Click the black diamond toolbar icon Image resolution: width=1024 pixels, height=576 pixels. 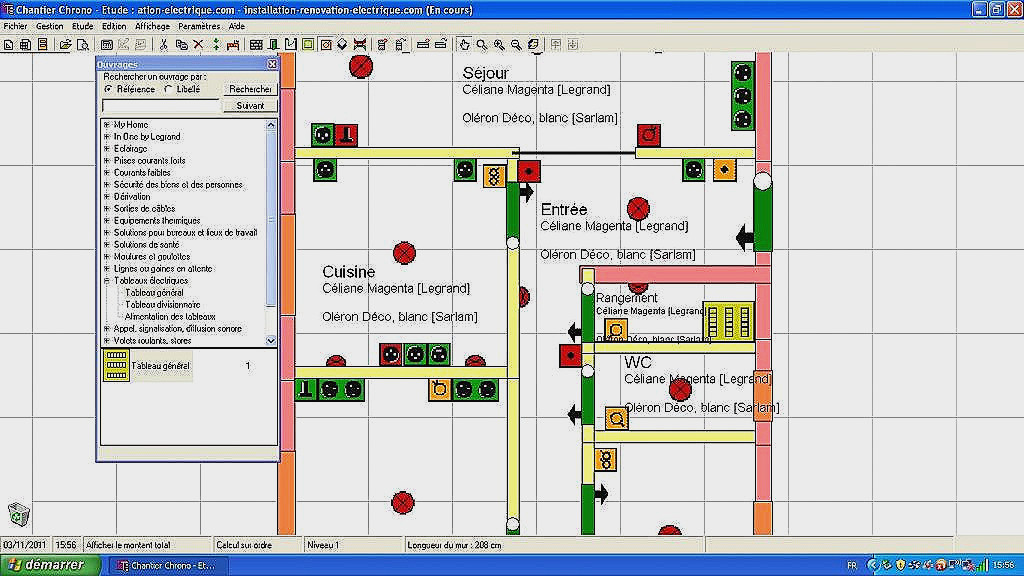(342, 44)
